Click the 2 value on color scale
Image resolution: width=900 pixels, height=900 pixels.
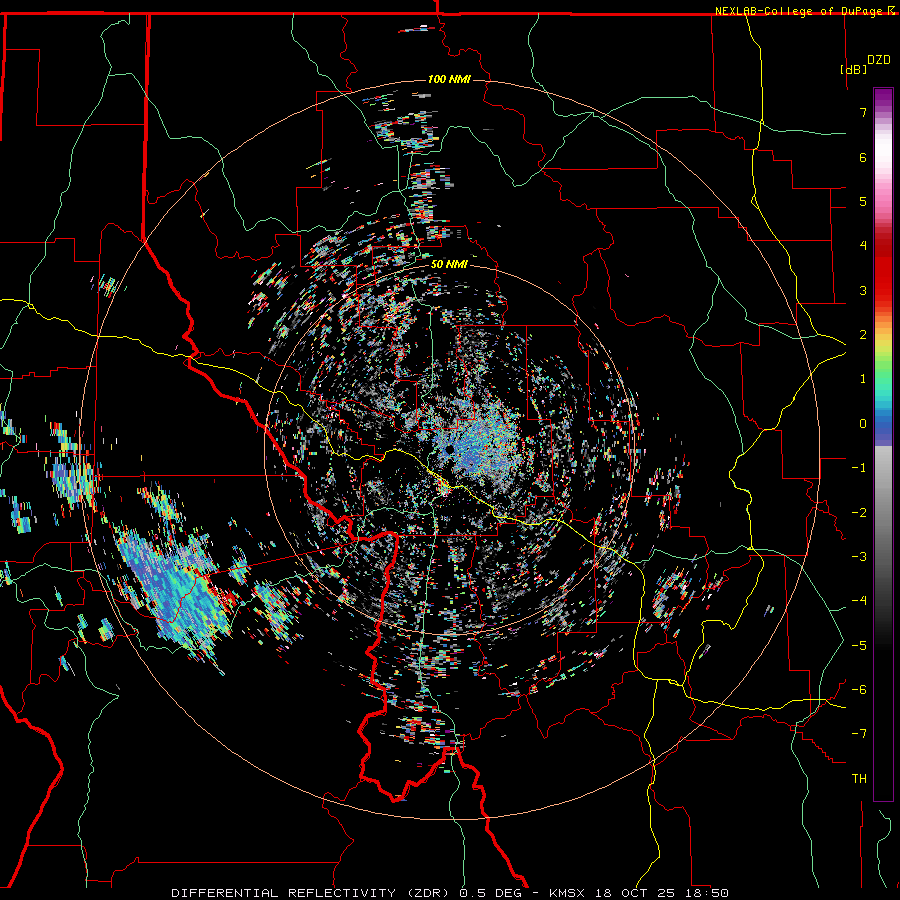tap(863, 335)
